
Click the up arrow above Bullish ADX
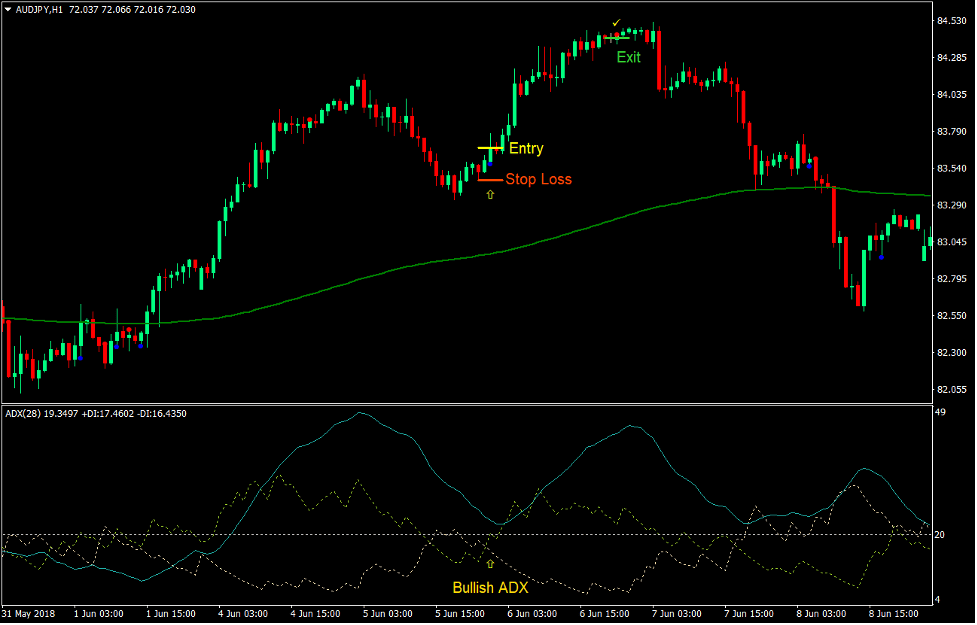[x=490, y=564]
